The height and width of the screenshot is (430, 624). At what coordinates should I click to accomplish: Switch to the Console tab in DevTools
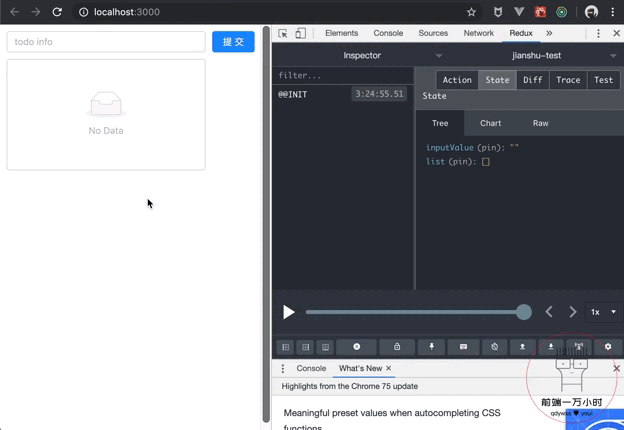pyautogui.click(x=388, y=33)
